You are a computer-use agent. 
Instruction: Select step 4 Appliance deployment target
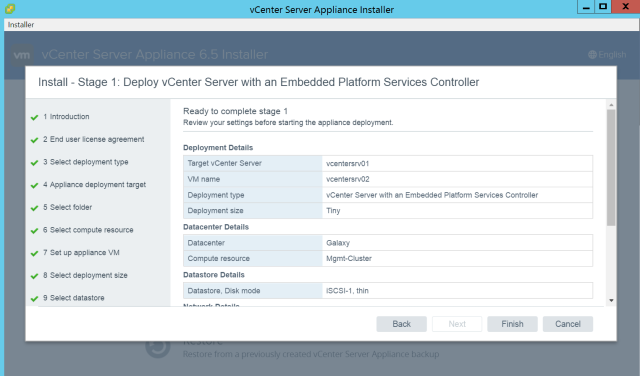(x=94, y=185)
